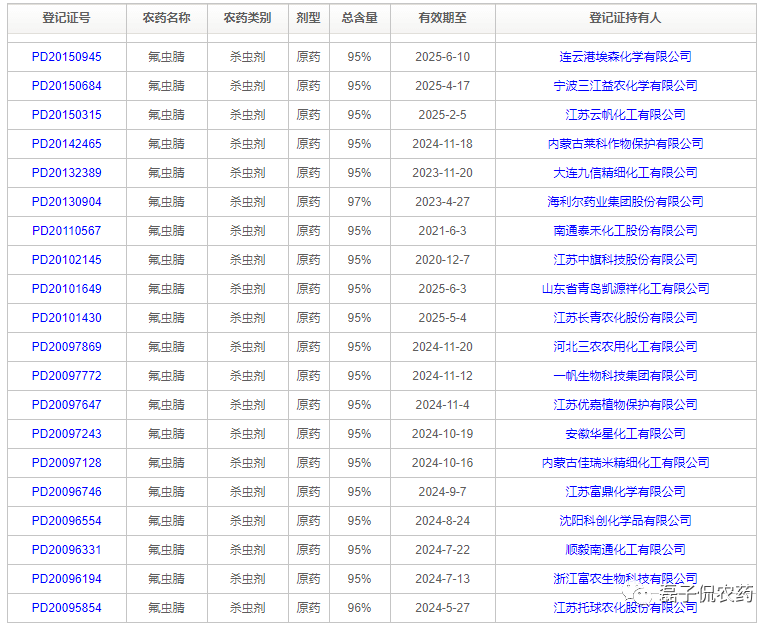778x627 pixels.
Task: Open holder 沈阳科创化学品有限公司 link
Action: click(625, 521)
